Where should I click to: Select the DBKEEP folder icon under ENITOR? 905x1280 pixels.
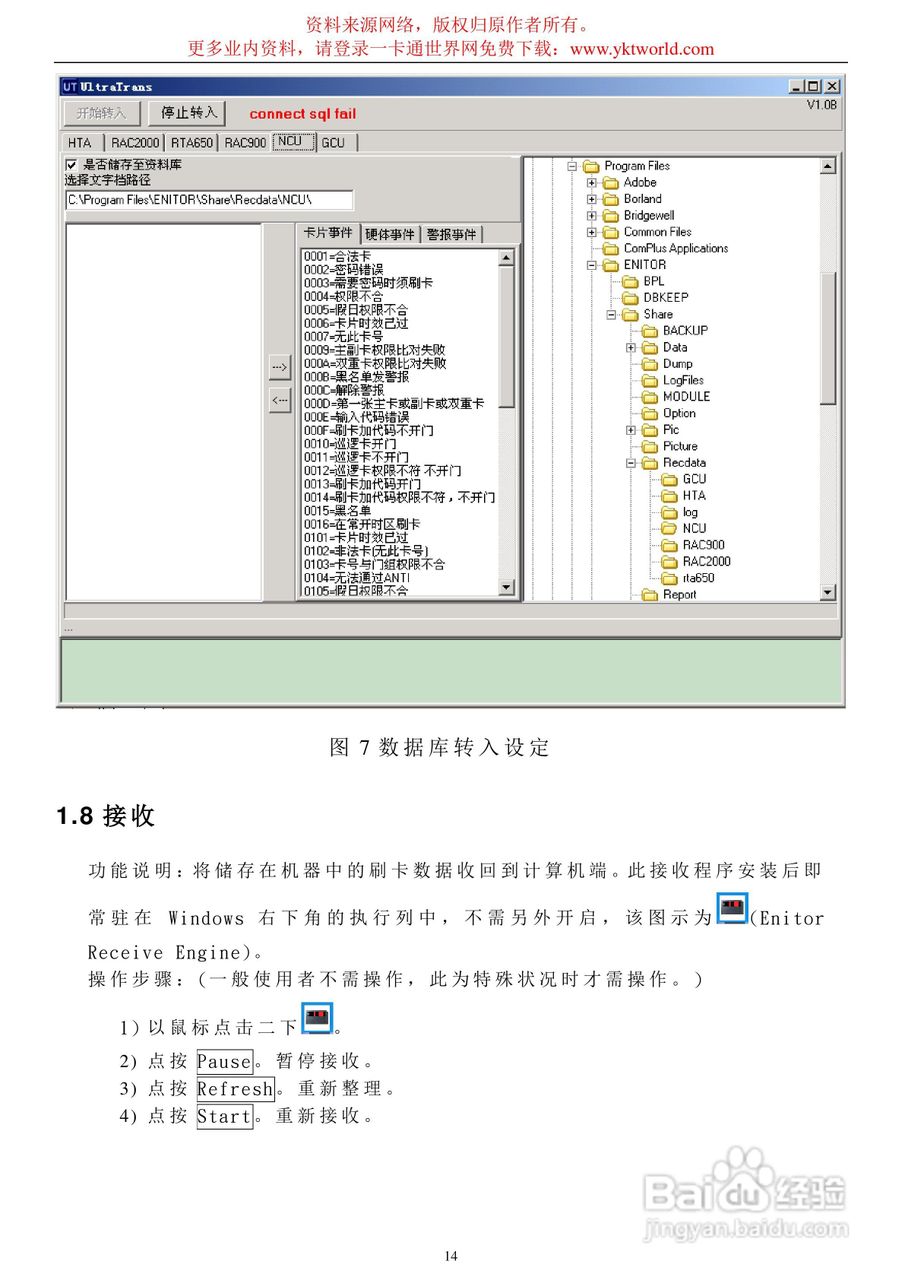631,297
